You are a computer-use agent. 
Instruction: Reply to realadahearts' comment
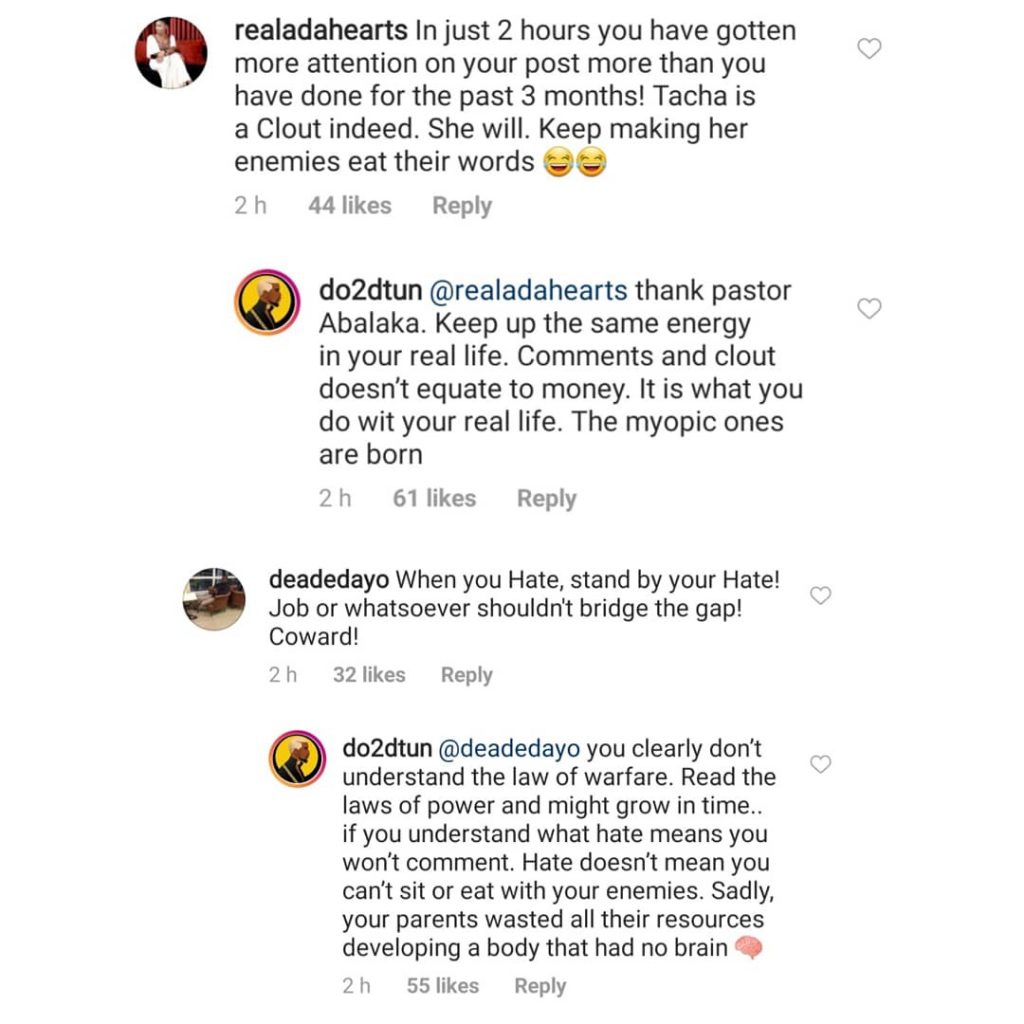[x=461, y=206]
